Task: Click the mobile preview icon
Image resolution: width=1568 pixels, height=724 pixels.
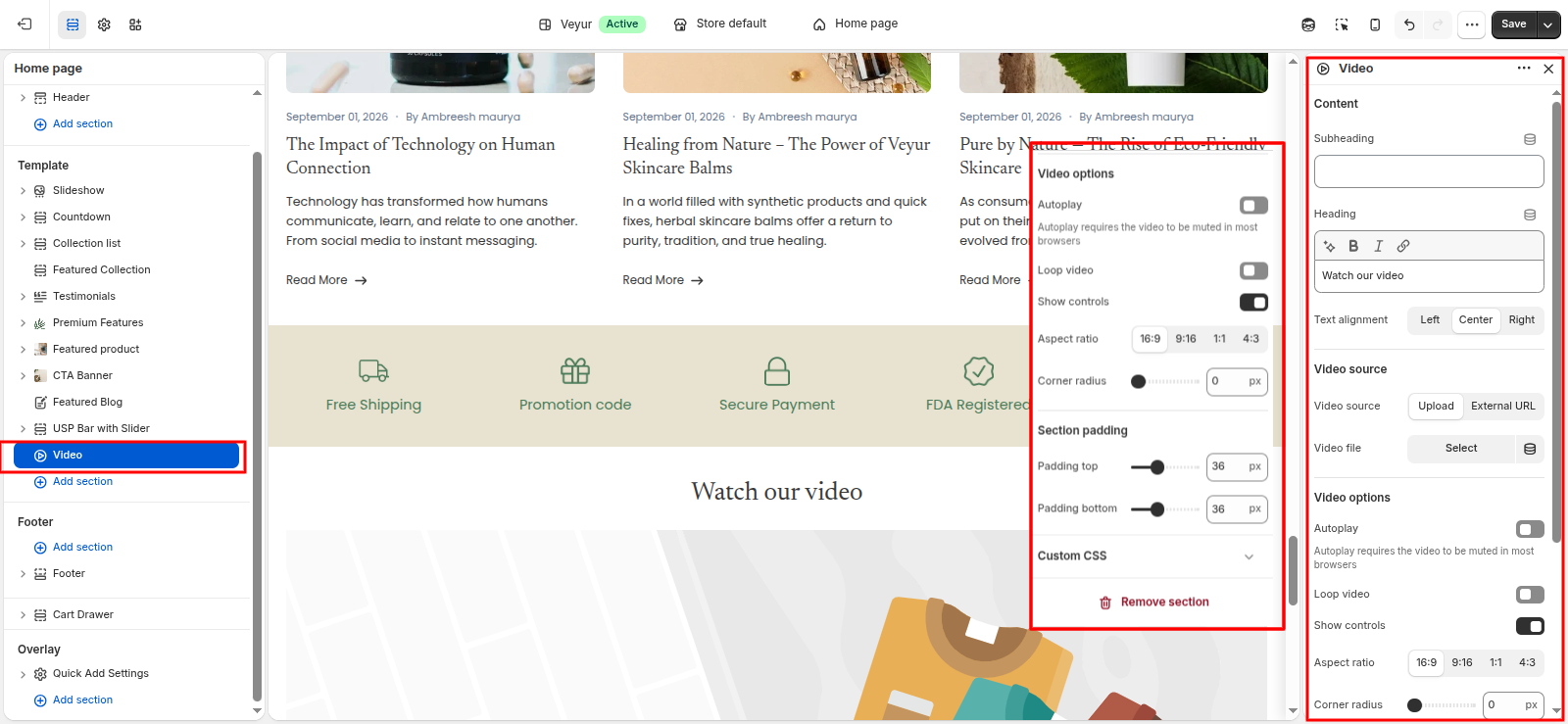Action: tap(1375, 24)
